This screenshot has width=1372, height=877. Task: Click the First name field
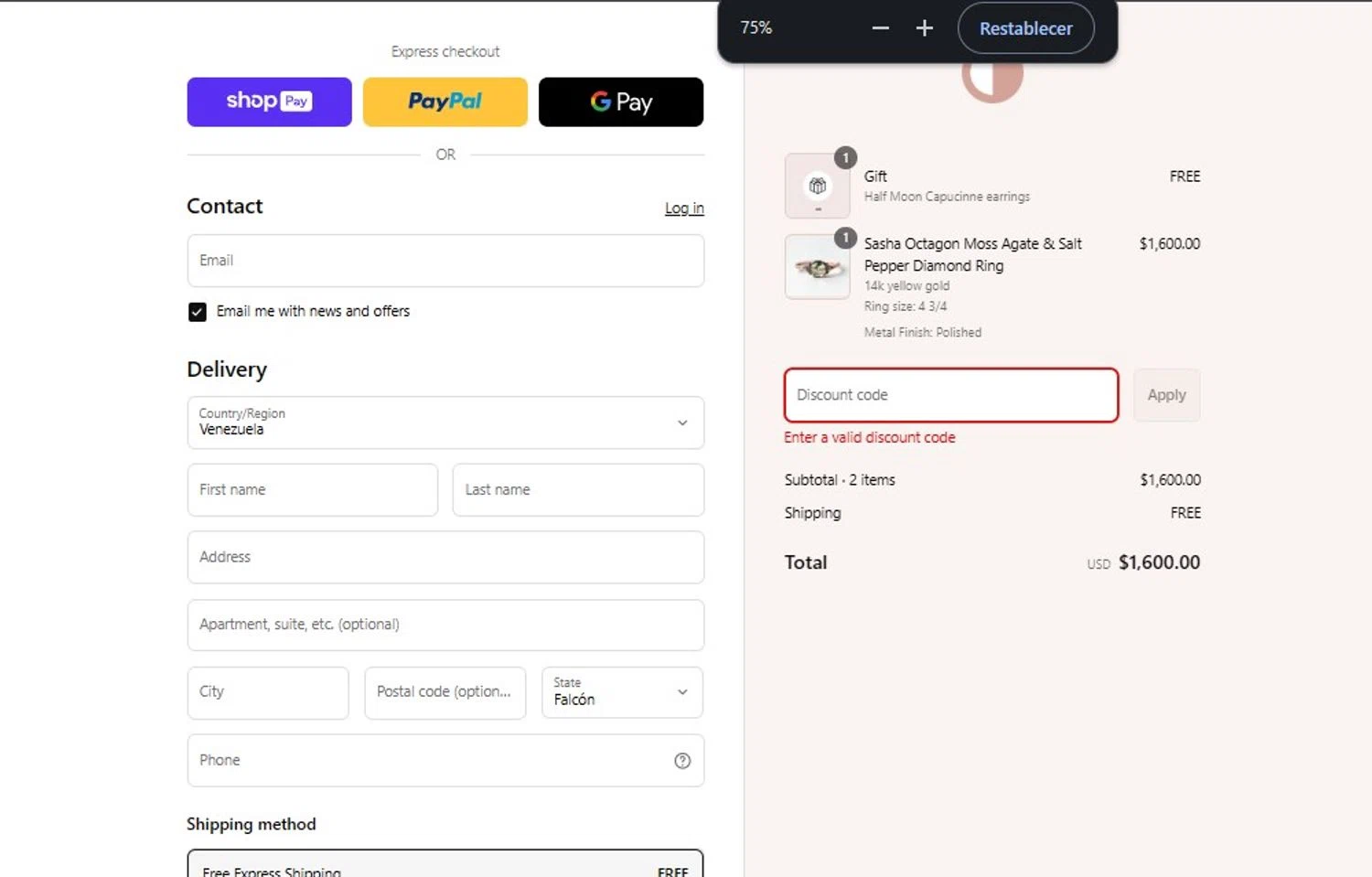click(313, 490)
